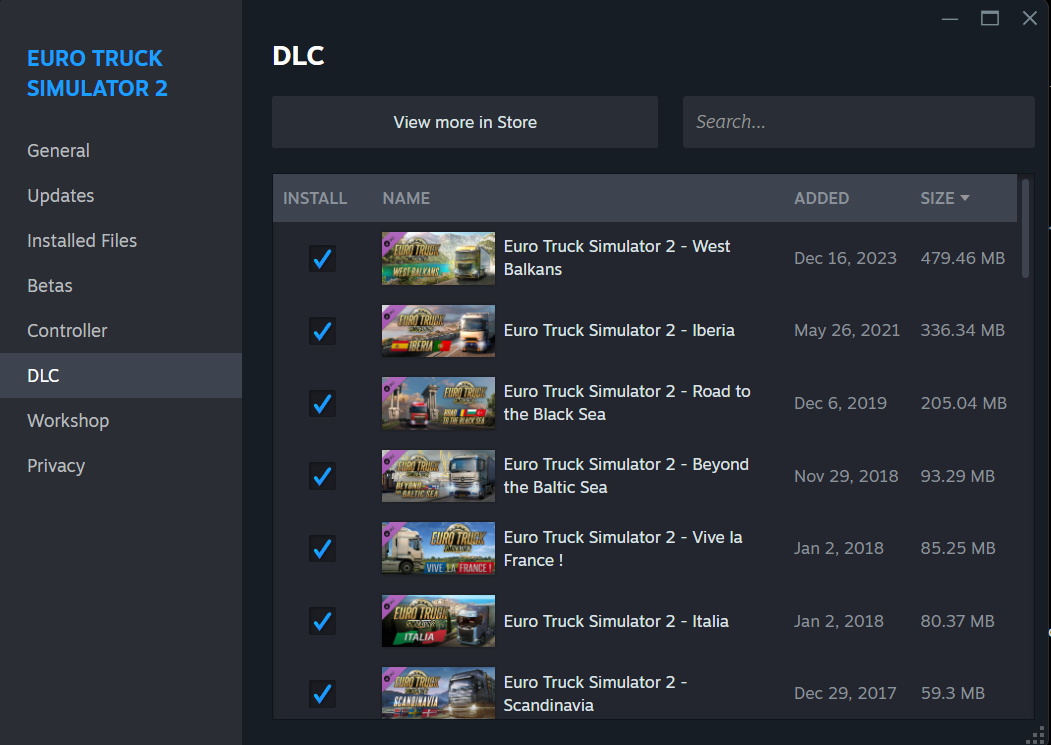Screen dimensions: 1051x745
Task: Click the '93.29 MB' size value
Action: pos(957,475)
